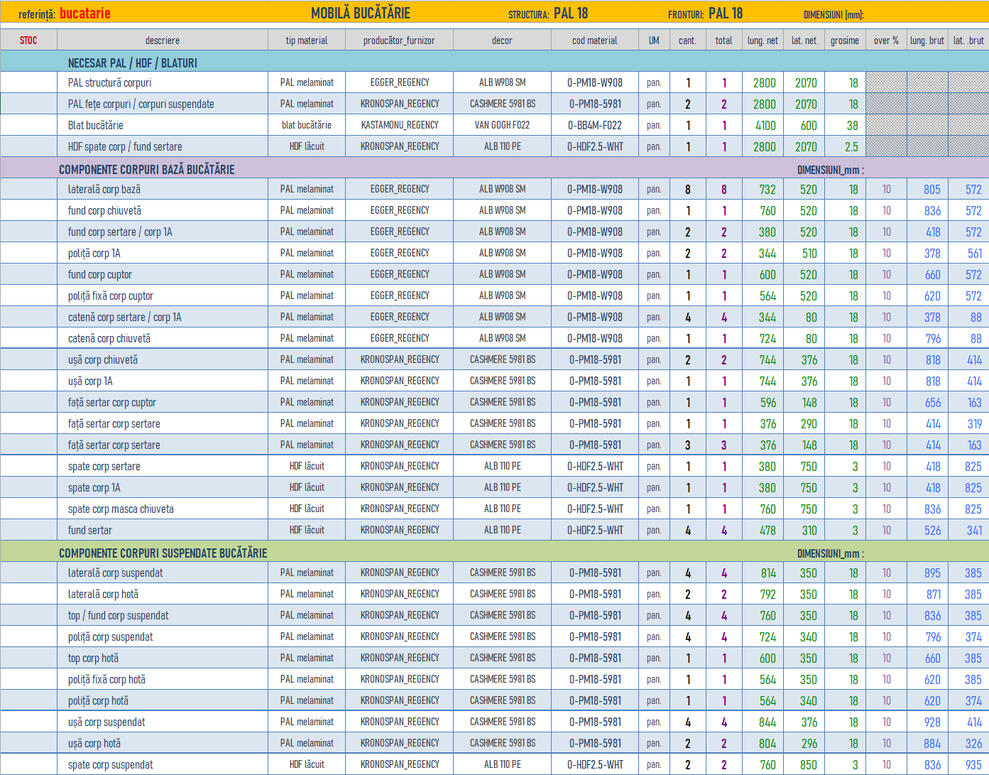Click the 'VAN GOGH F022' decor cell
989x775 pixels.
pos(502,125)
